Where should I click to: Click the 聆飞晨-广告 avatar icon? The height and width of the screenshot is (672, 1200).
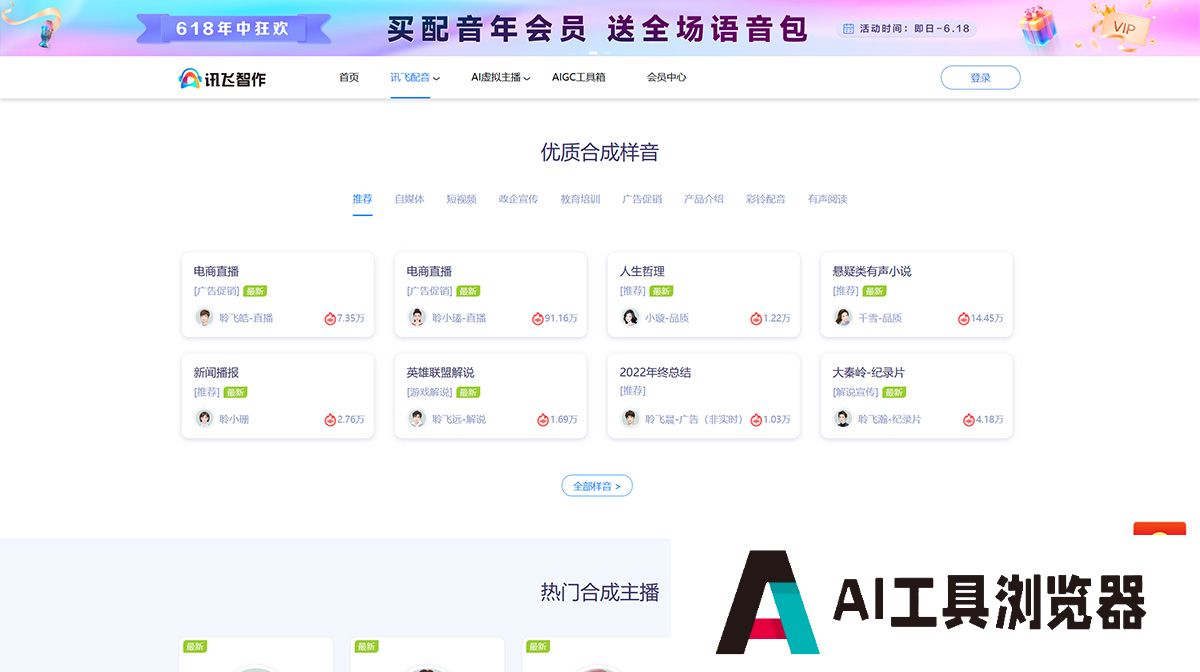(x=630, y=418)
